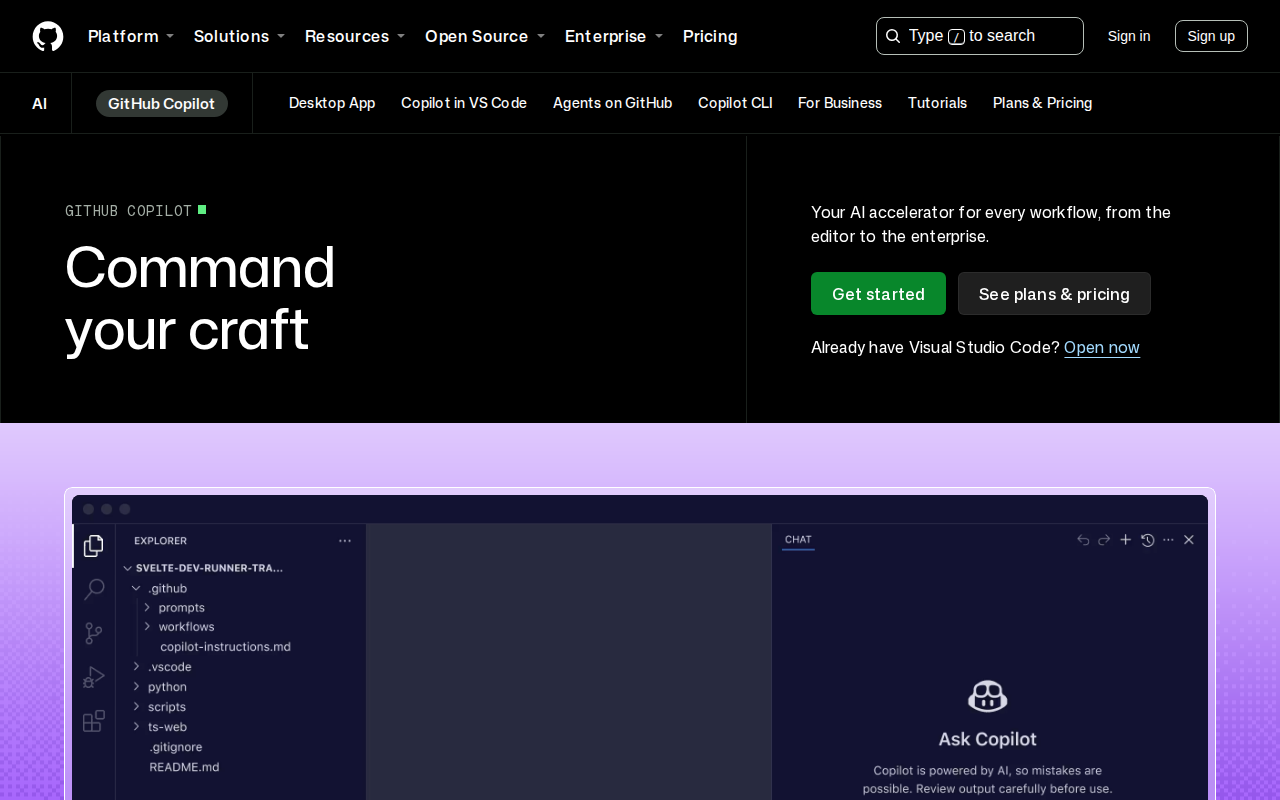Collapse the .github folder

click(159, 588)
